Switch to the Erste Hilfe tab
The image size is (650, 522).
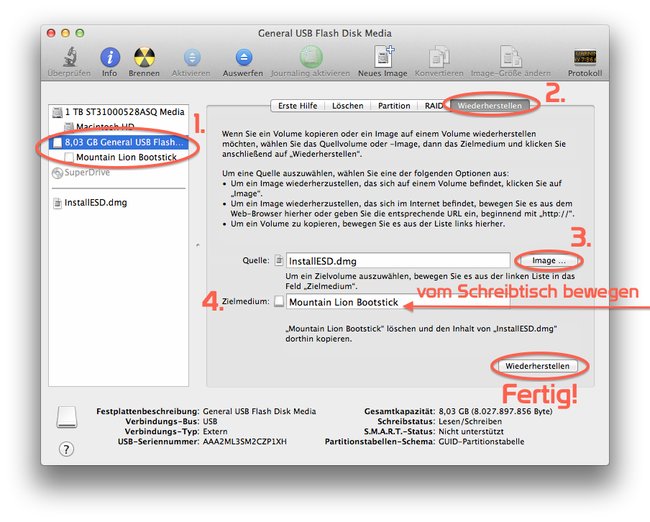pos(298,106)
